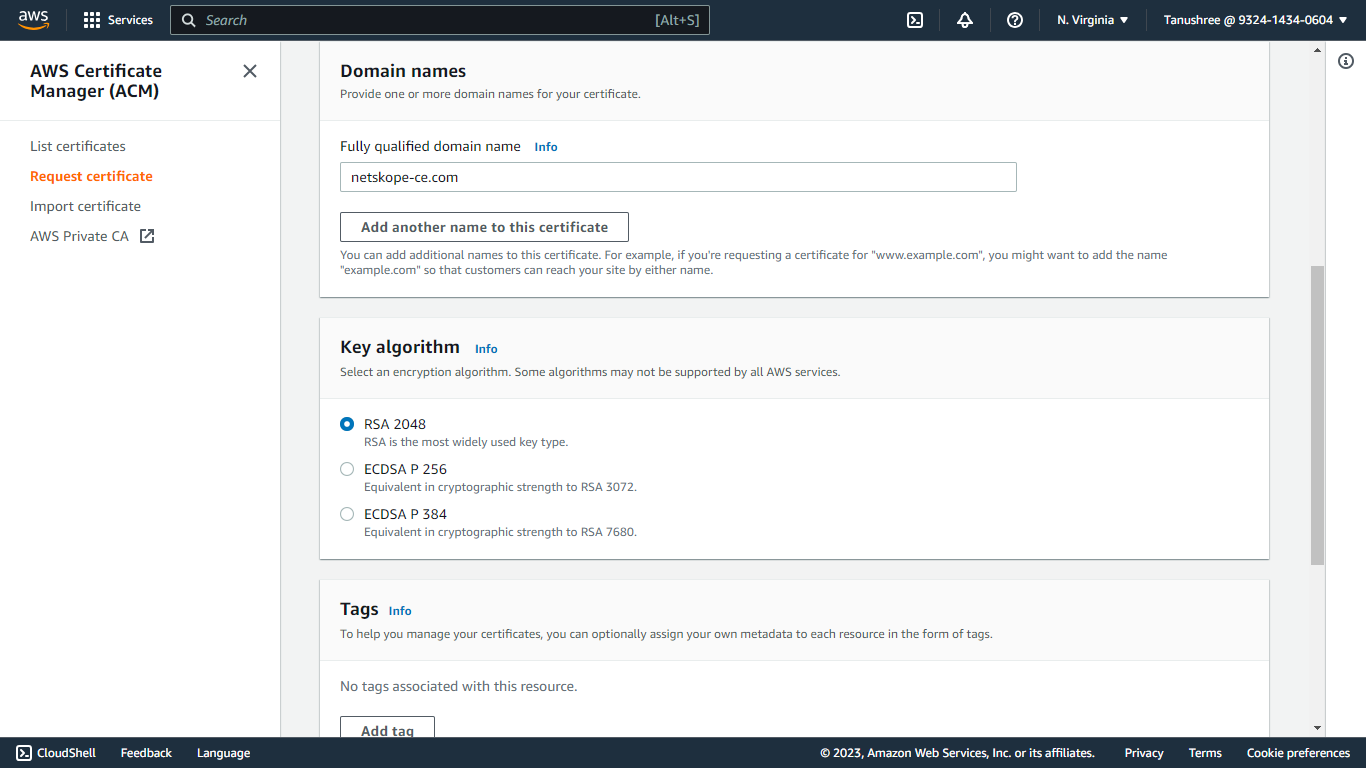Viewport: 1366px width, 768px height.
Task: Focus the top Search box
Action: click(x=440, y=20)
